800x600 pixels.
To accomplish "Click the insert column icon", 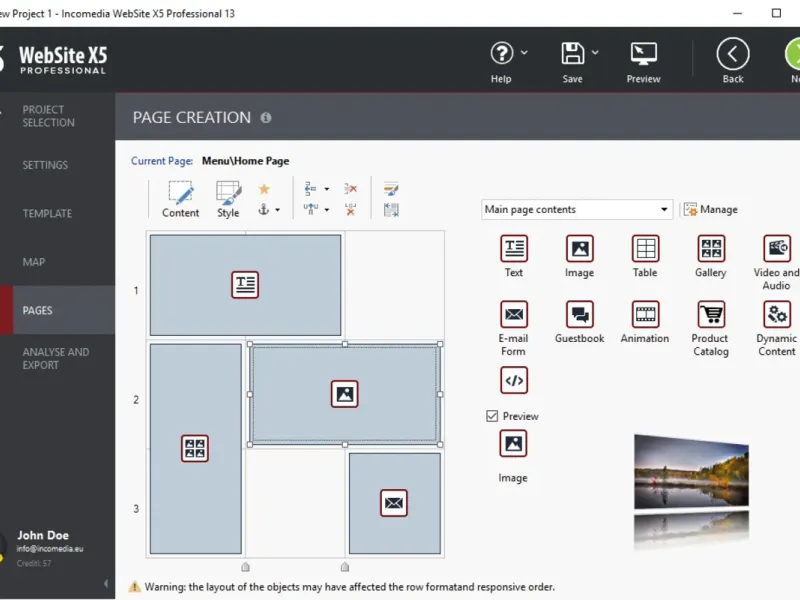I will tap(310, 209).
